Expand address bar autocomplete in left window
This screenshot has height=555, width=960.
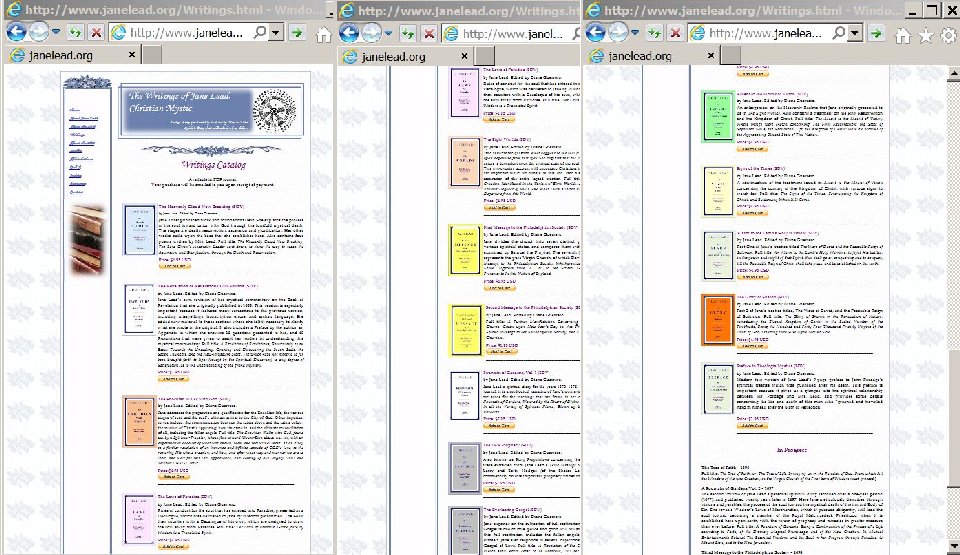point(276,32)
